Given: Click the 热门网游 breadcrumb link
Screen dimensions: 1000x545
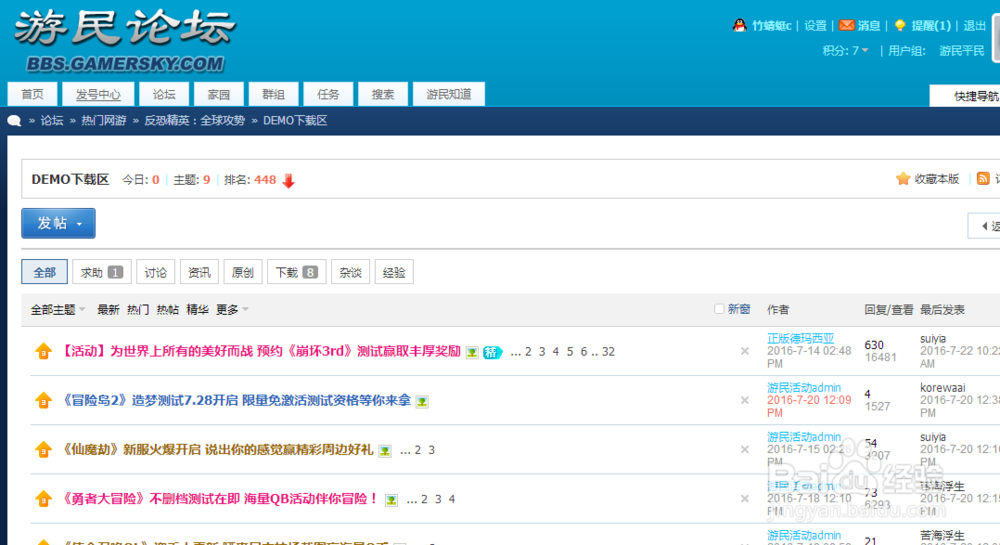Looking at the screenshot, I should click(x=104, y=120).
